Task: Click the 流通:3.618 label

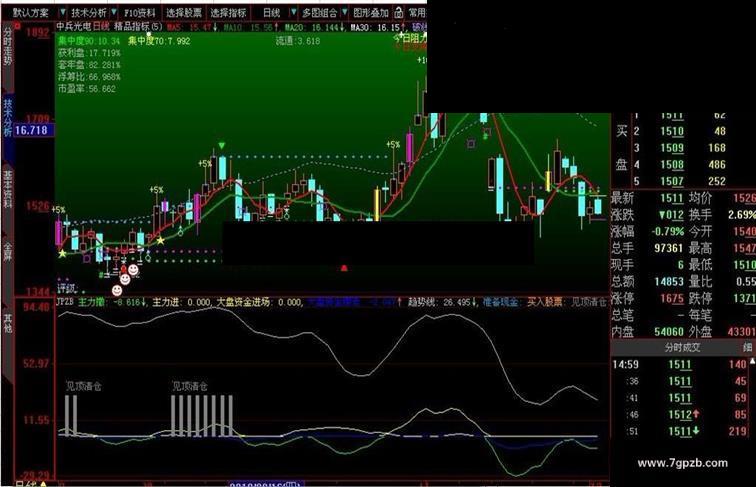Action: click(x=298, y=41)
